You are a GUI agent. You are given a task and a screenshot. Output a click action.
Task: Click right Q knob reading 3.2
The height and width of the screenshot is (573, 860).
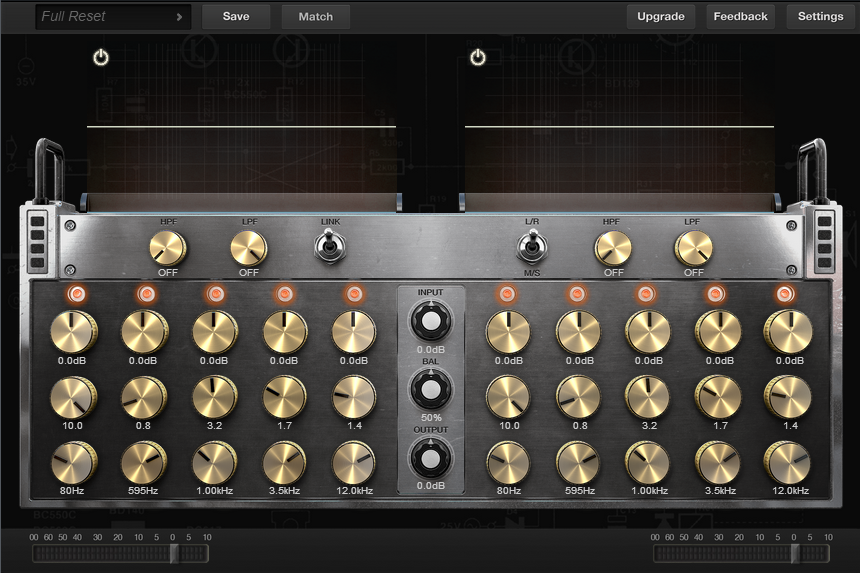[x=648, y=398]
